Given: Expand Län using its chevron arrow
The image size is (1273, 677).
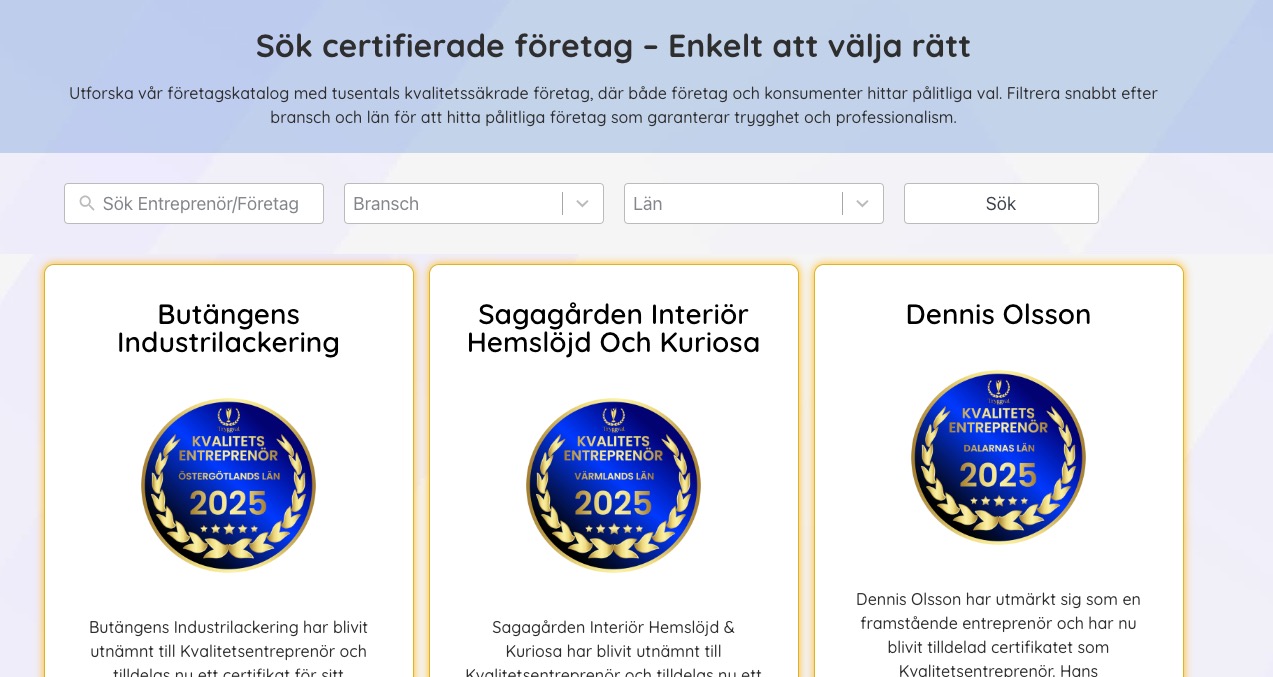Looking at the screenshot, I should (863, 204).
